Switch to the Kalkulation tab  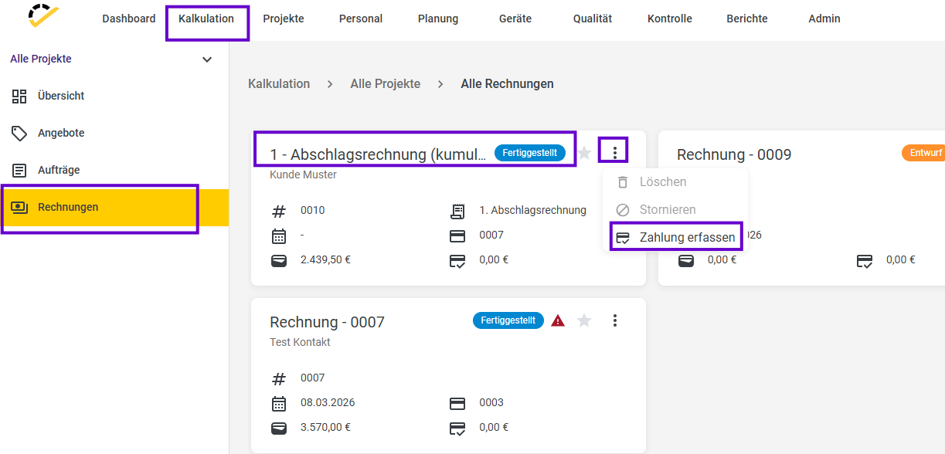coord(206,19)
